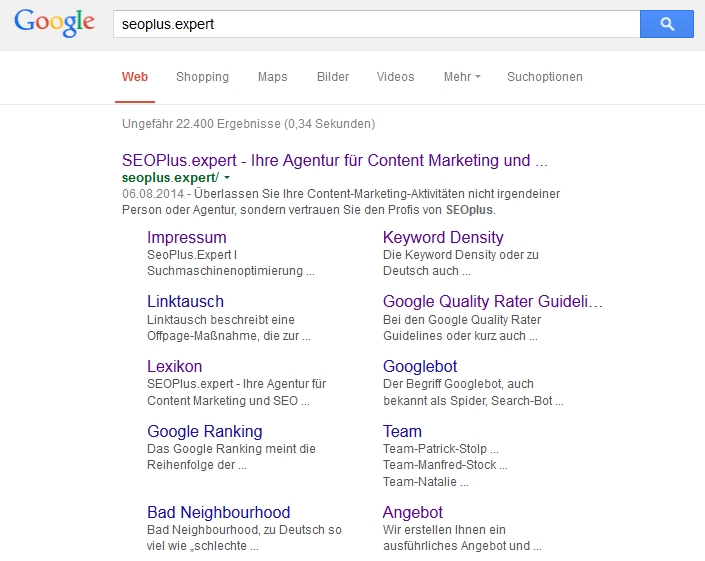Viewport: 705px width, 561px height.
Task: Open the SEOPlus.expert main result title
Action: pos(335,160)
